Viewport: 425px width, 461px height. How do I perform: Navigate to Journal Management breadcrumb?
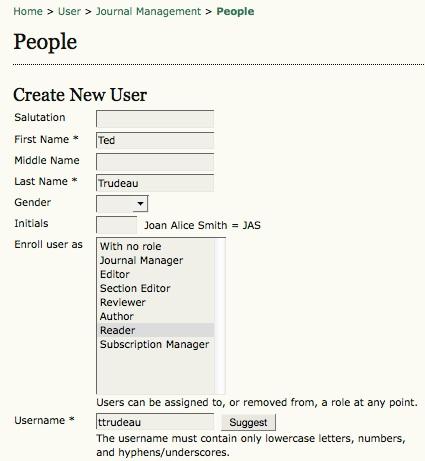[x=149, y=11]
